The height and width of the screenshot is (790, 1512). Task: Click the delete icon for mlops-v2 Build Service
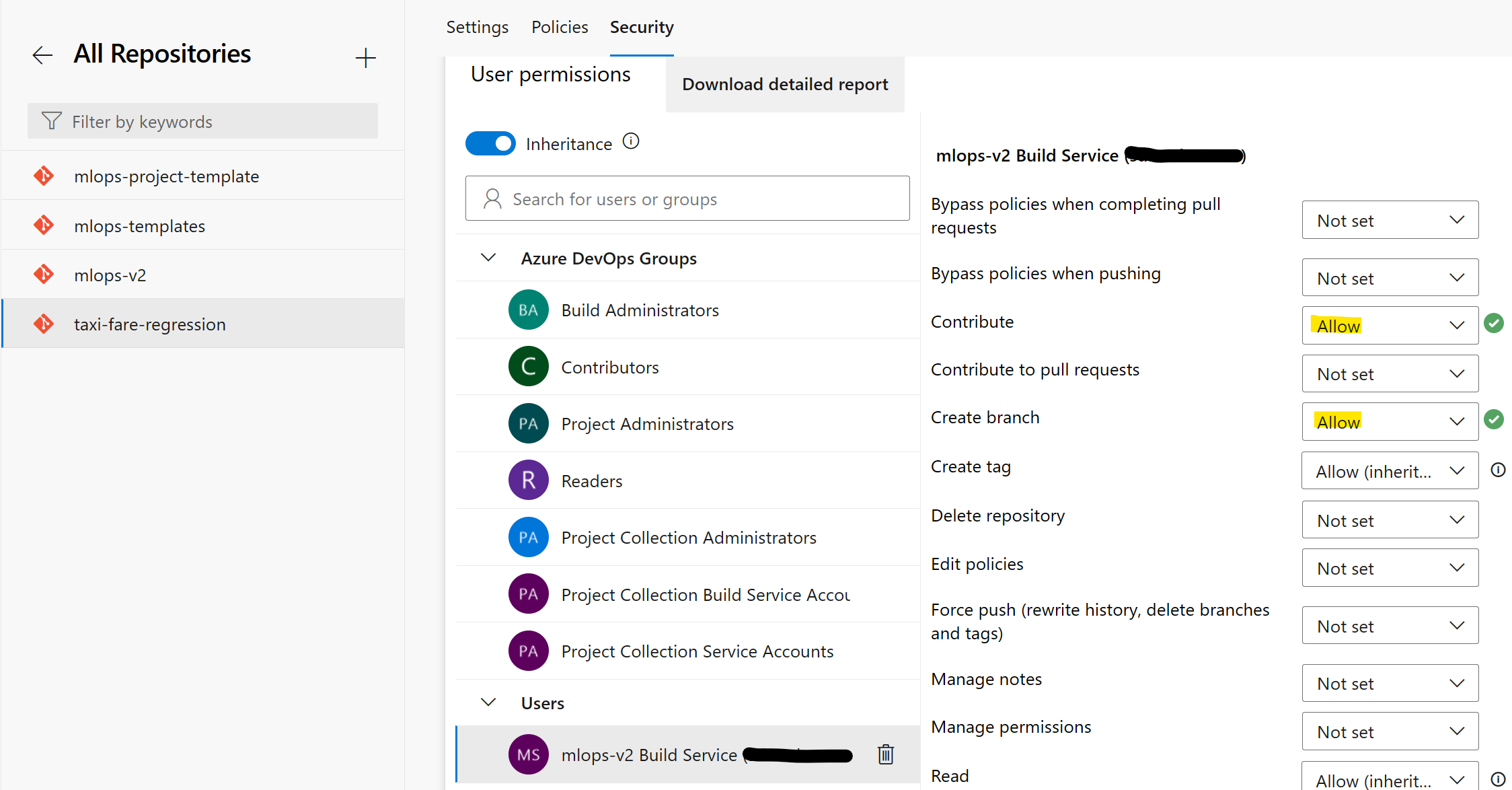(x=885, y=754)
